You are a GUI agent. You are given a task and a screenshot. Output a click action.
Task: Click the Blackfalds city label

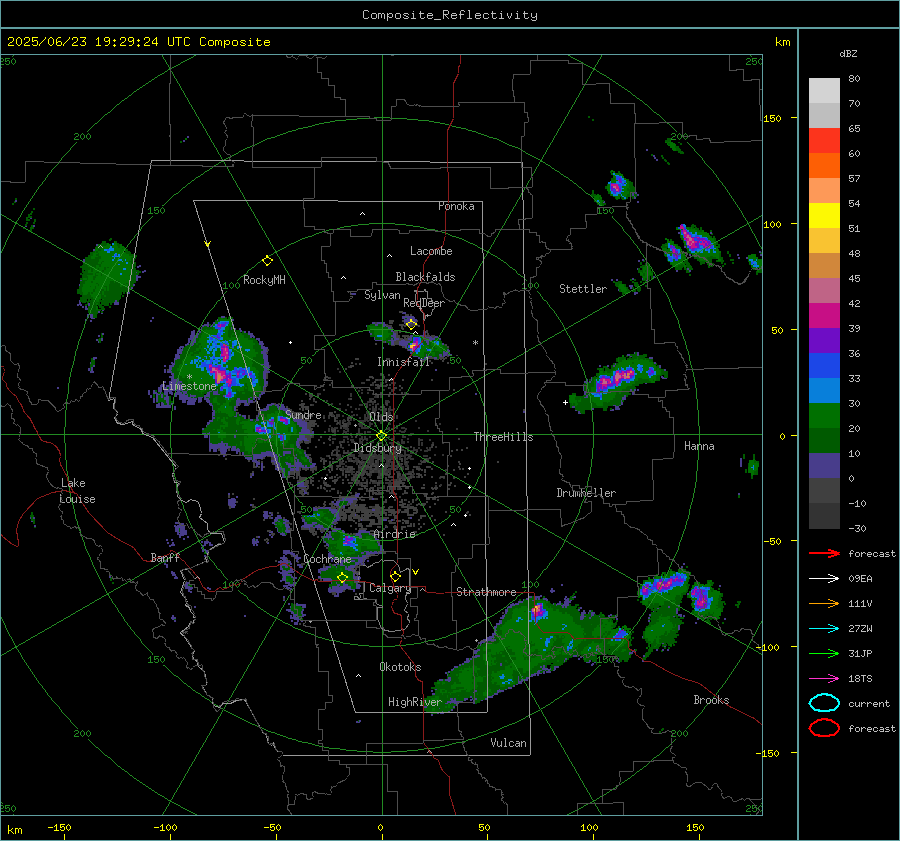(x=425, y=277)
